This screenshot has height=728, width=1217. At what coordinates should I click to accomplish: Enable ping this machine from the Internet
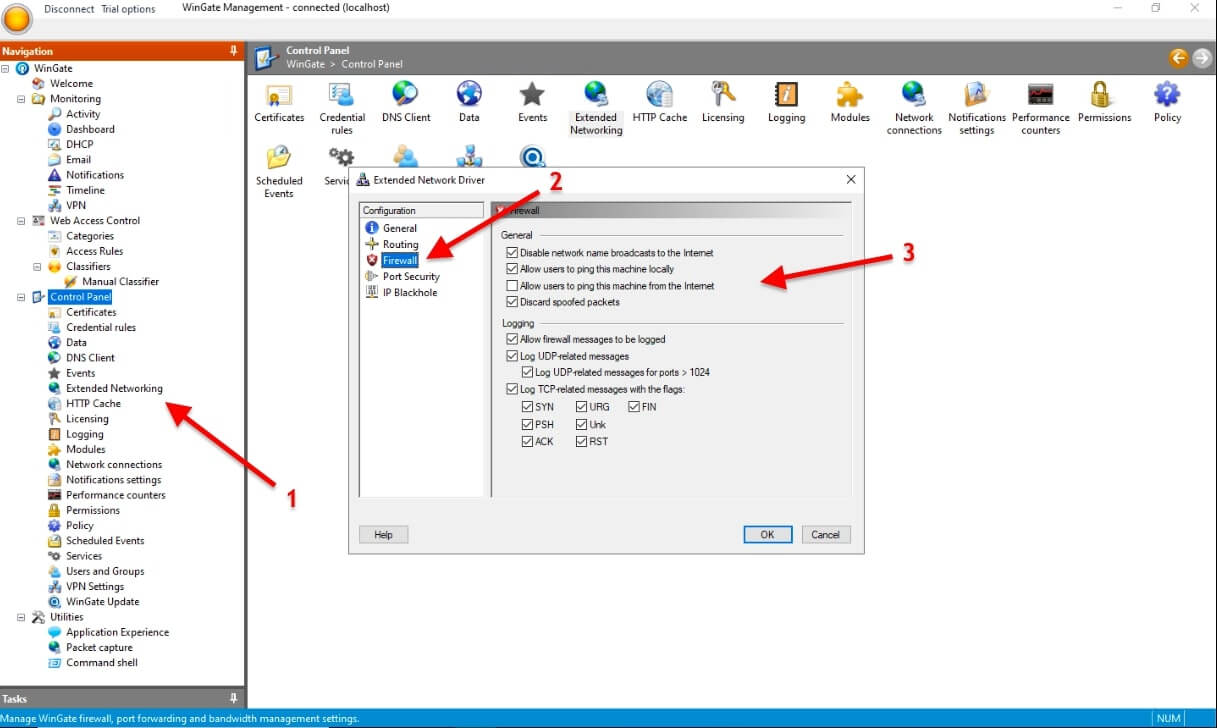point(513,286)
